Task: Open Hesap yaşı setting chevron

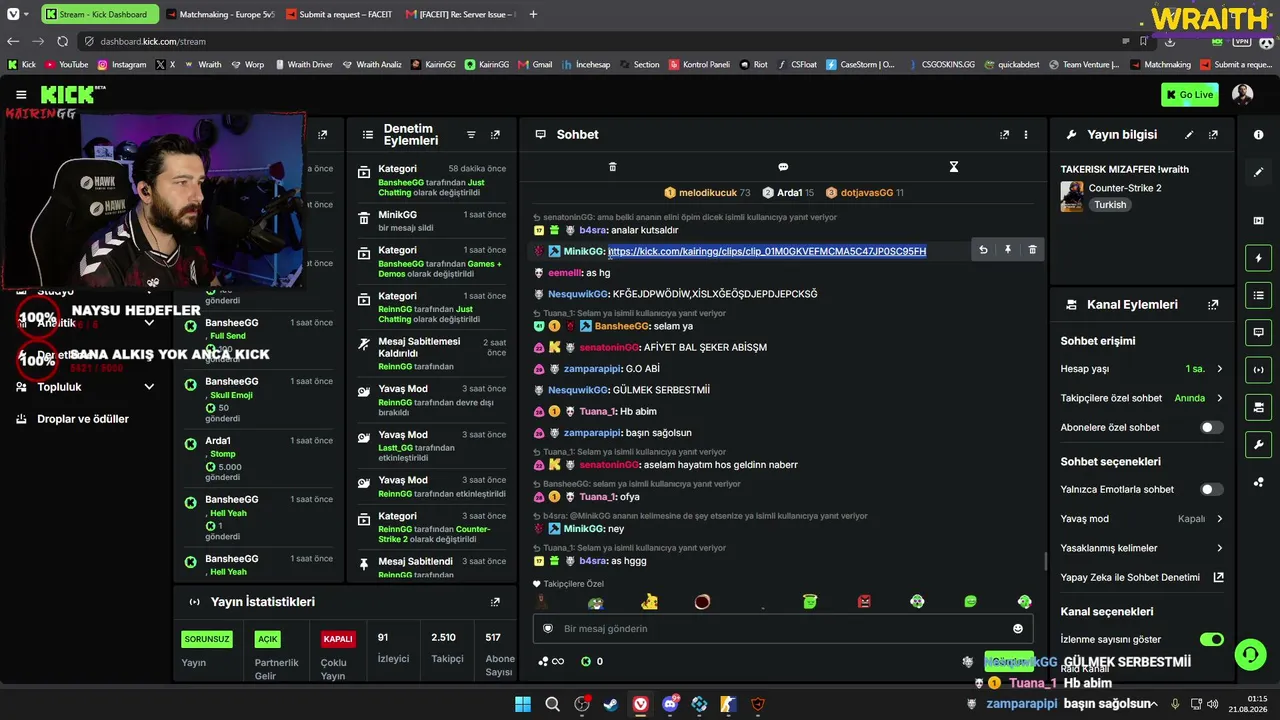Action: click(x=1219, y=369)
